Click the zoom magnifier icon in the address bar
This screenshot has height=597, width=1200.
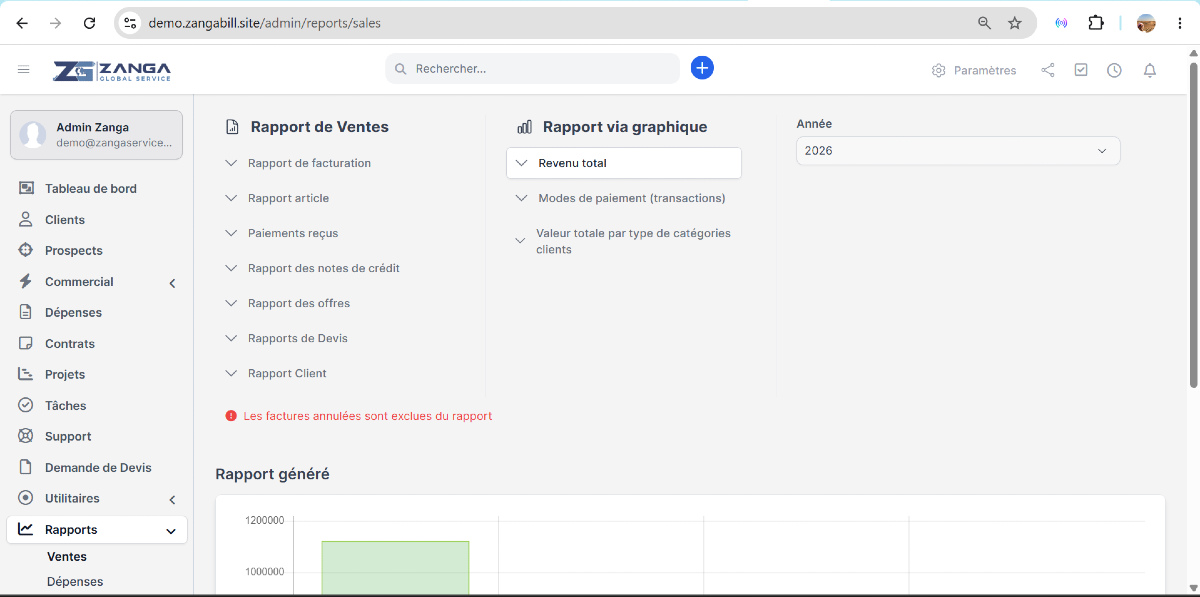click(x=984, y=22)
